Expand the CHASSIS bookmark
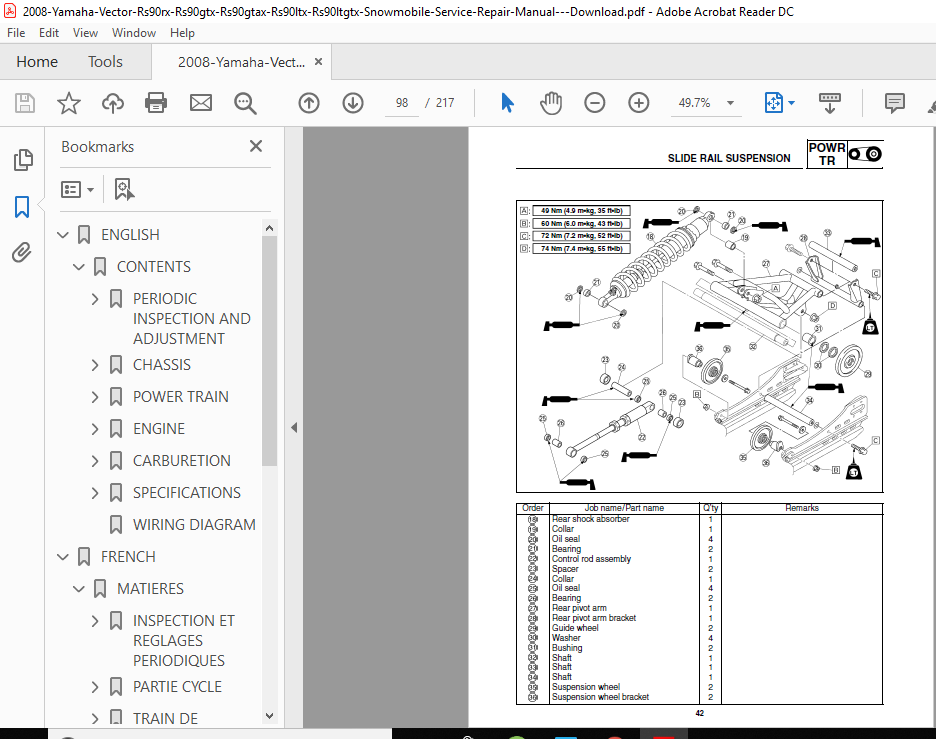The width and height of the screenshot is (936, 739). [x=95, y=365]
